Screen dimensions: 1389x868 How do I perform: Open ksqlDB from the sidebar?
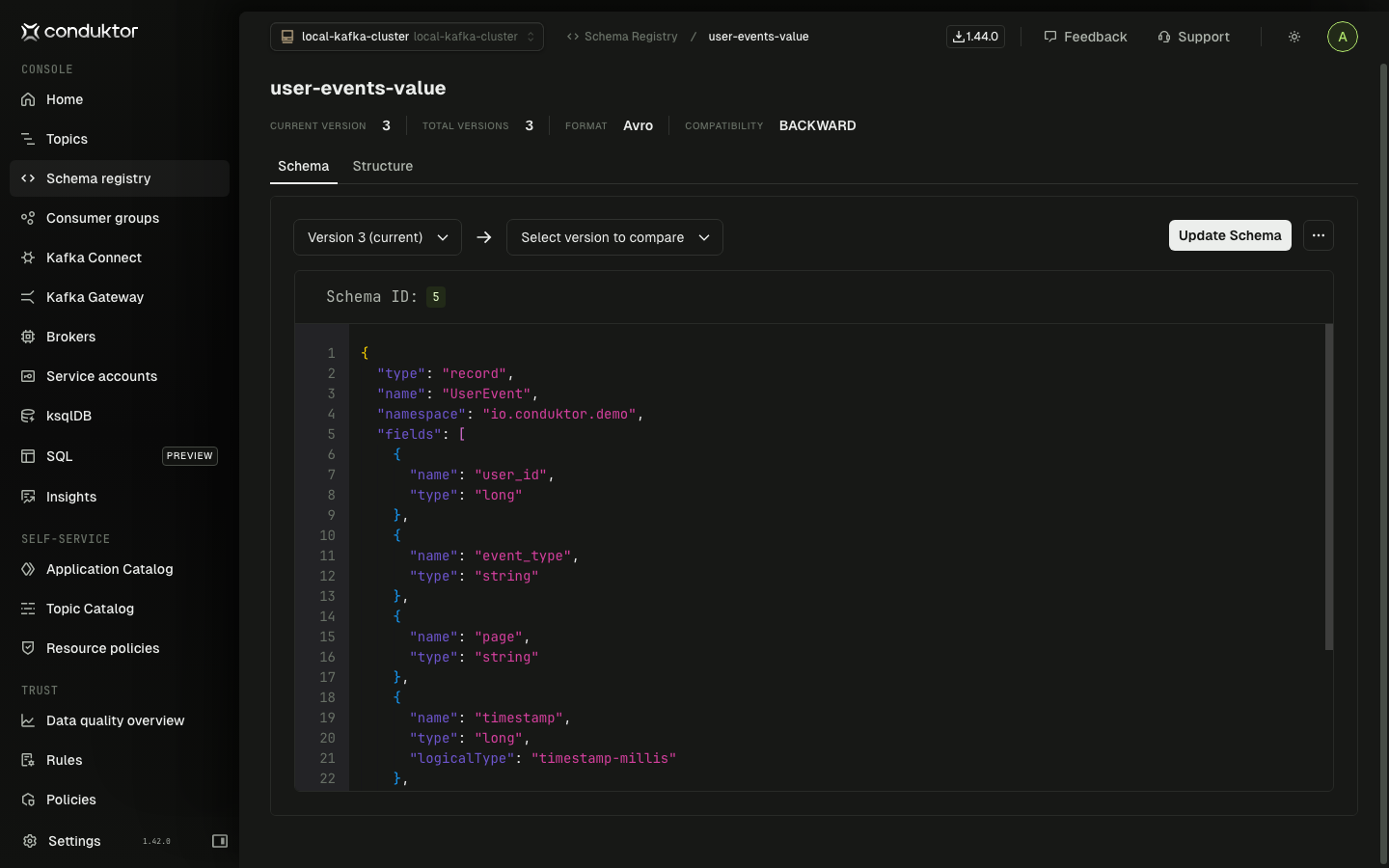68,416
